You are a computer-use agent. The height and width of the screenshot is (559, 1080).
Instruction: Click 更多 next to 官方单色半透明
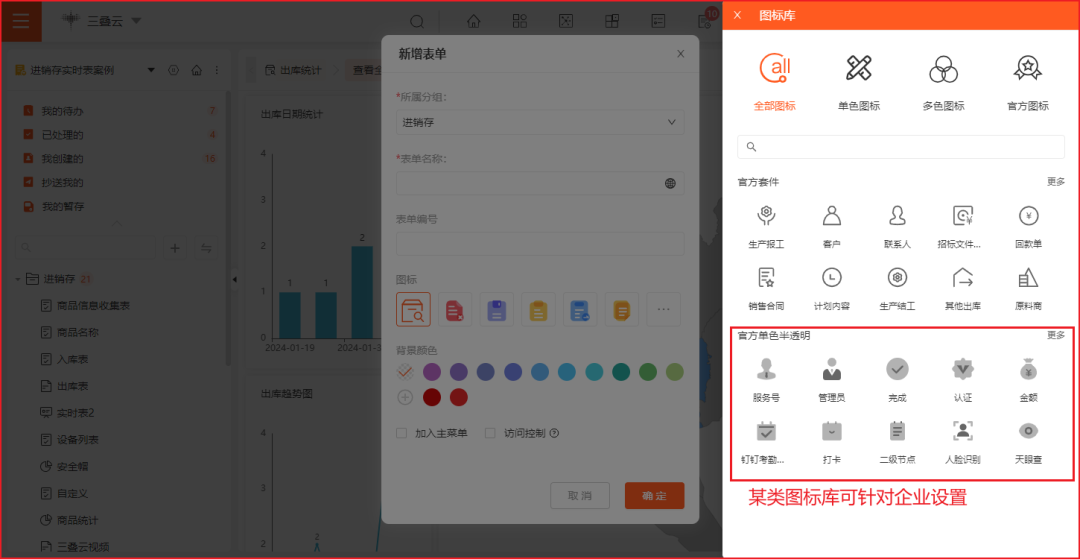click(x=1056, y=335)
